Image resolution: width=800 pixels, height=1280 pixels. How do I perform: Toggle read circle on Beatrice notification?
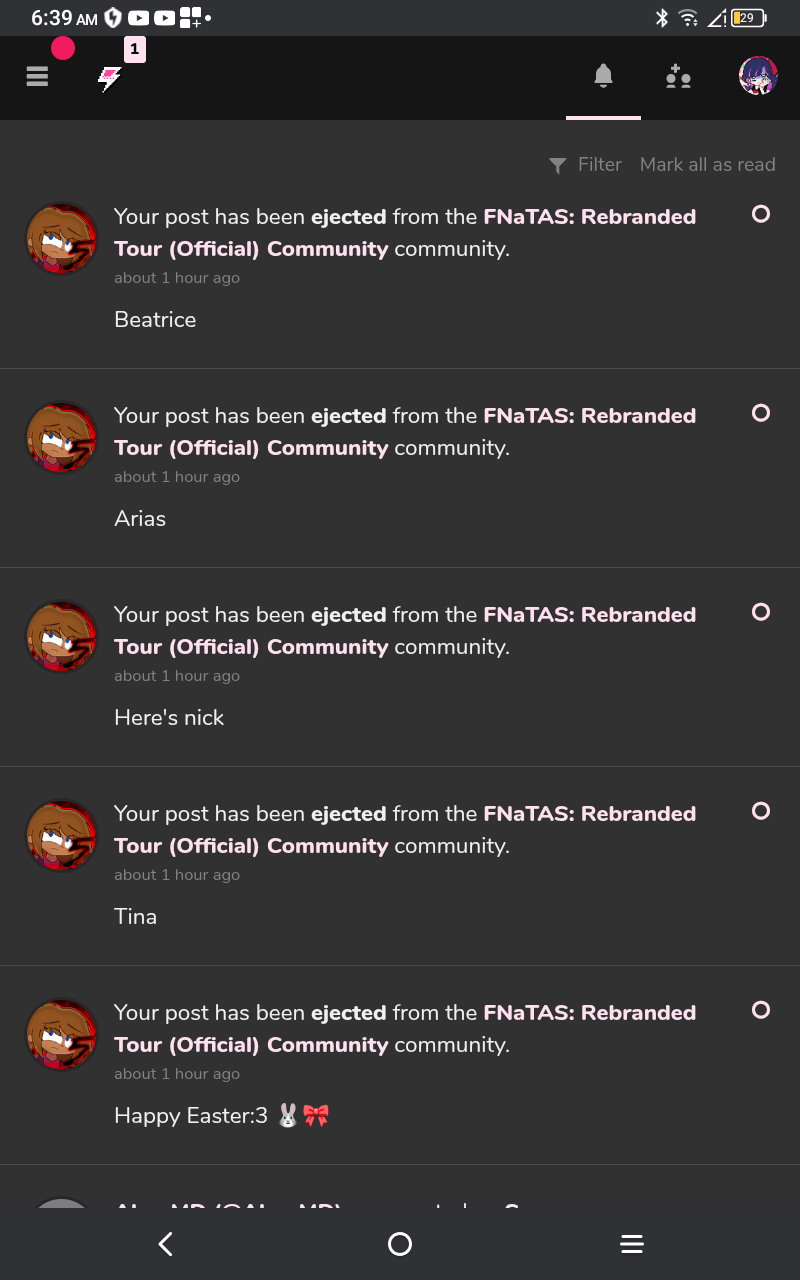pyautogui.click(x=761, y=213)
